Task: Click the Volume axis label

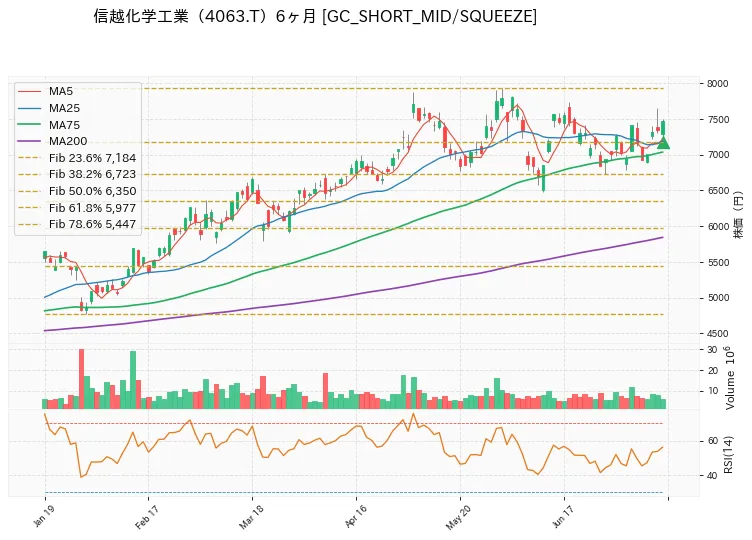Action: 729,378
